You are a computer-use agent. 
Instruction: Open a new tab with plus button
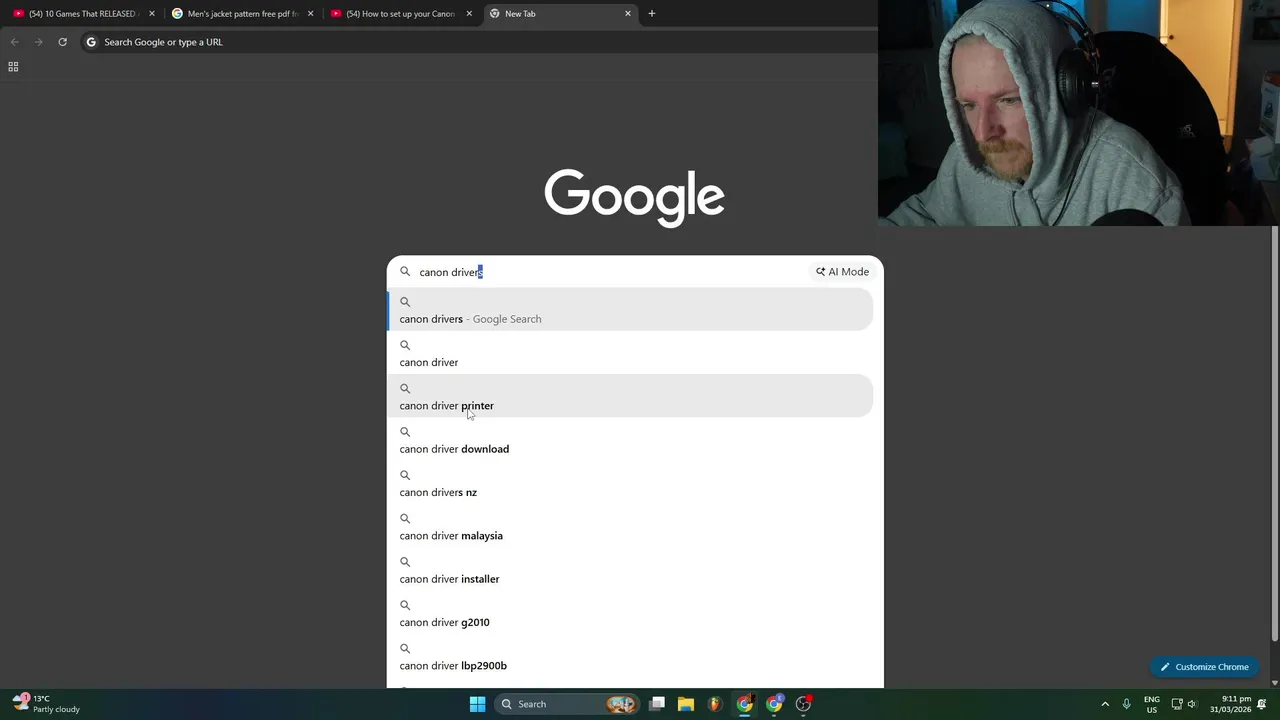coord(652,14)
